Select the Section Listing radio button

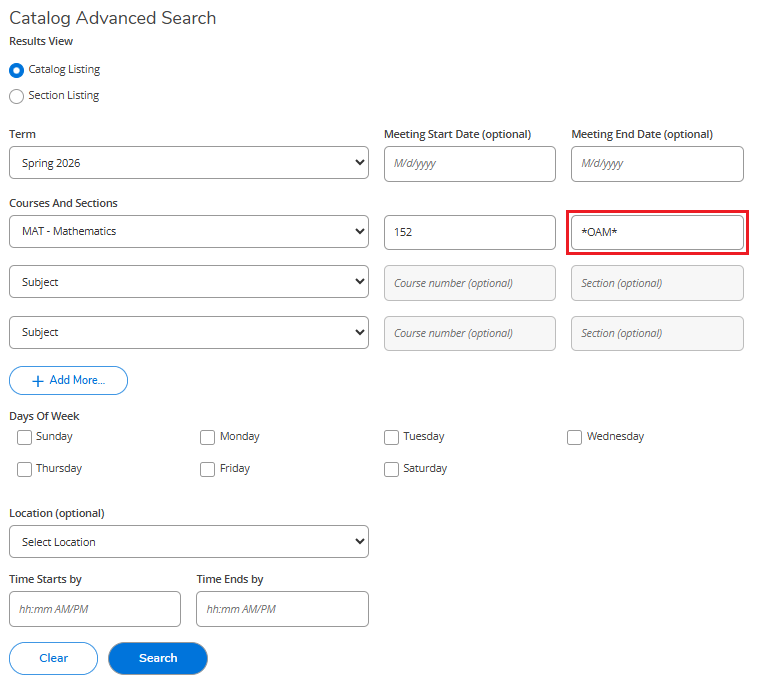tap(17, 96)
